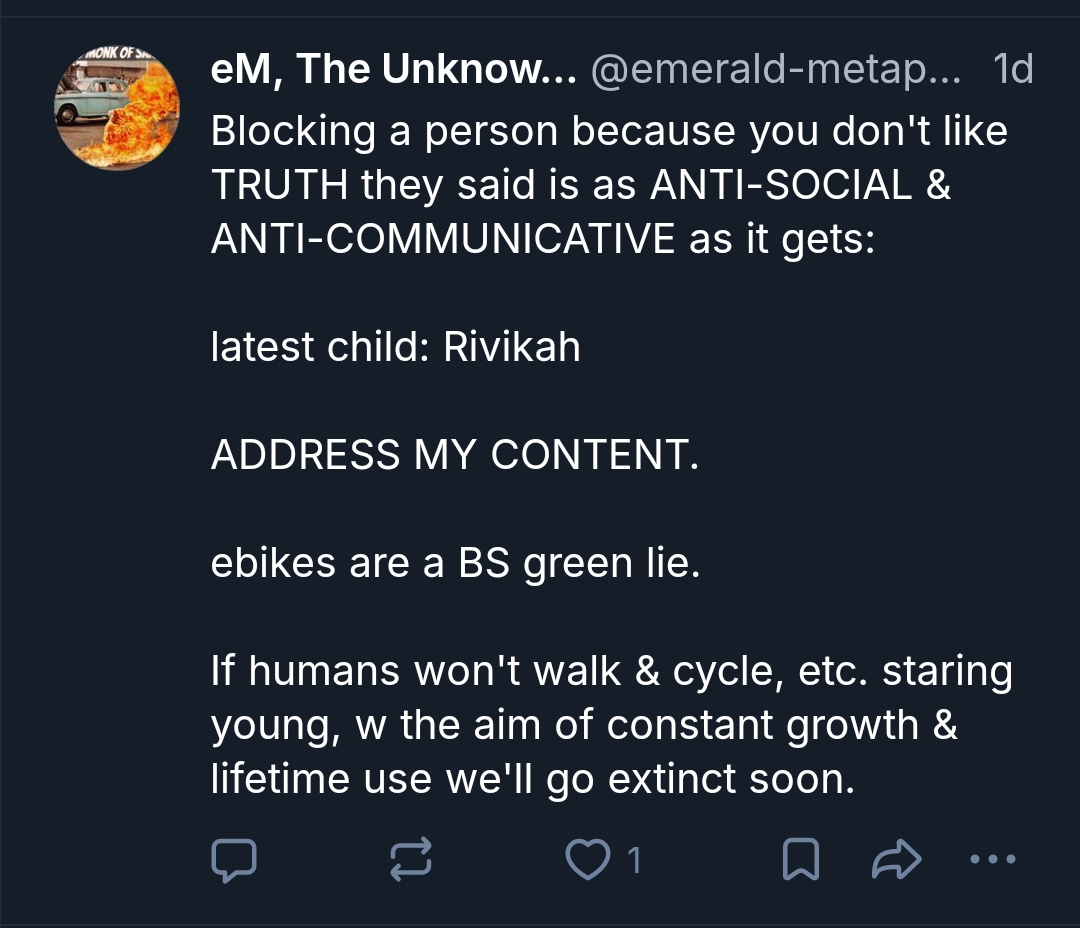Viewport: 1080px width, 928px height.
Task: Click the word "ANTI-COMMUNICATIVE" in the post
Action: [442, 240]
